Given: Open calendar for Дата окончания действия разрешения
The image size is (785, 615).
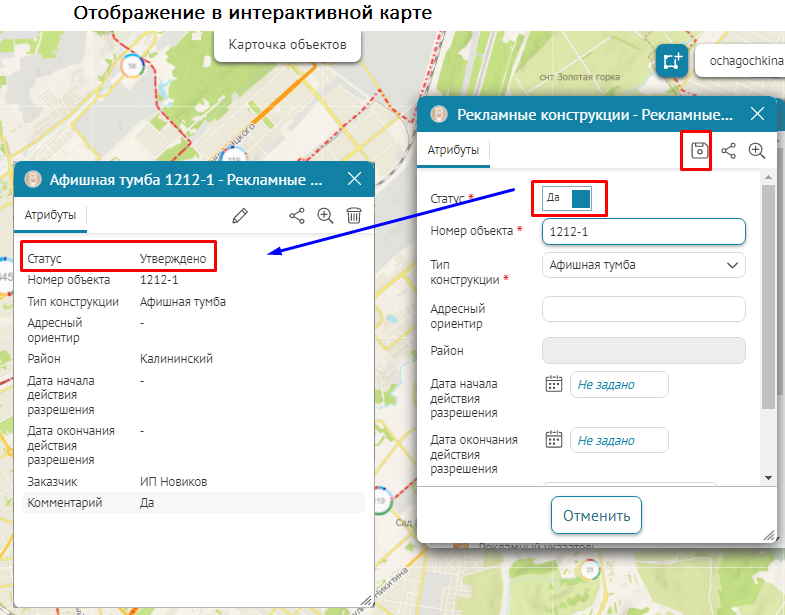Looking at the screenshot, I should coord(553,440).
